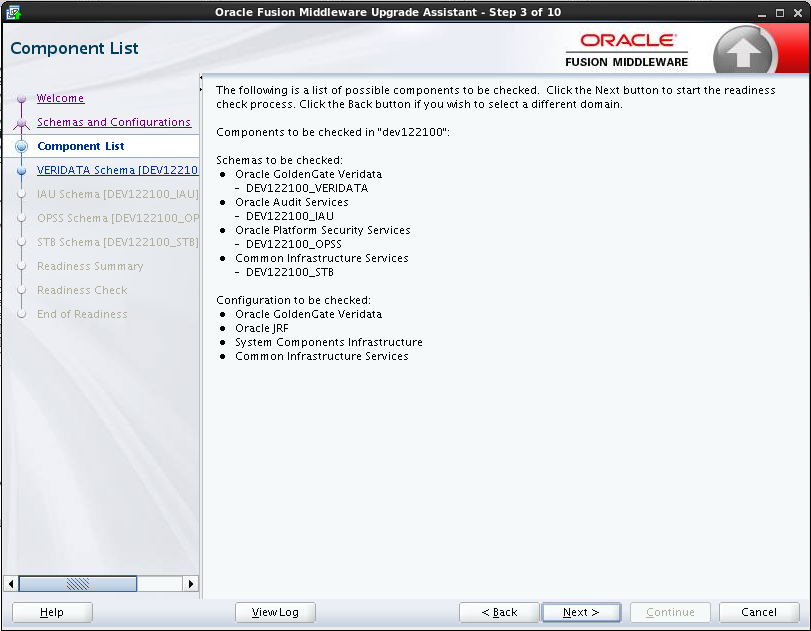Select OPSS Schema step in navigation
Viewport: 811px width, 631px height.
coord(117,218)
